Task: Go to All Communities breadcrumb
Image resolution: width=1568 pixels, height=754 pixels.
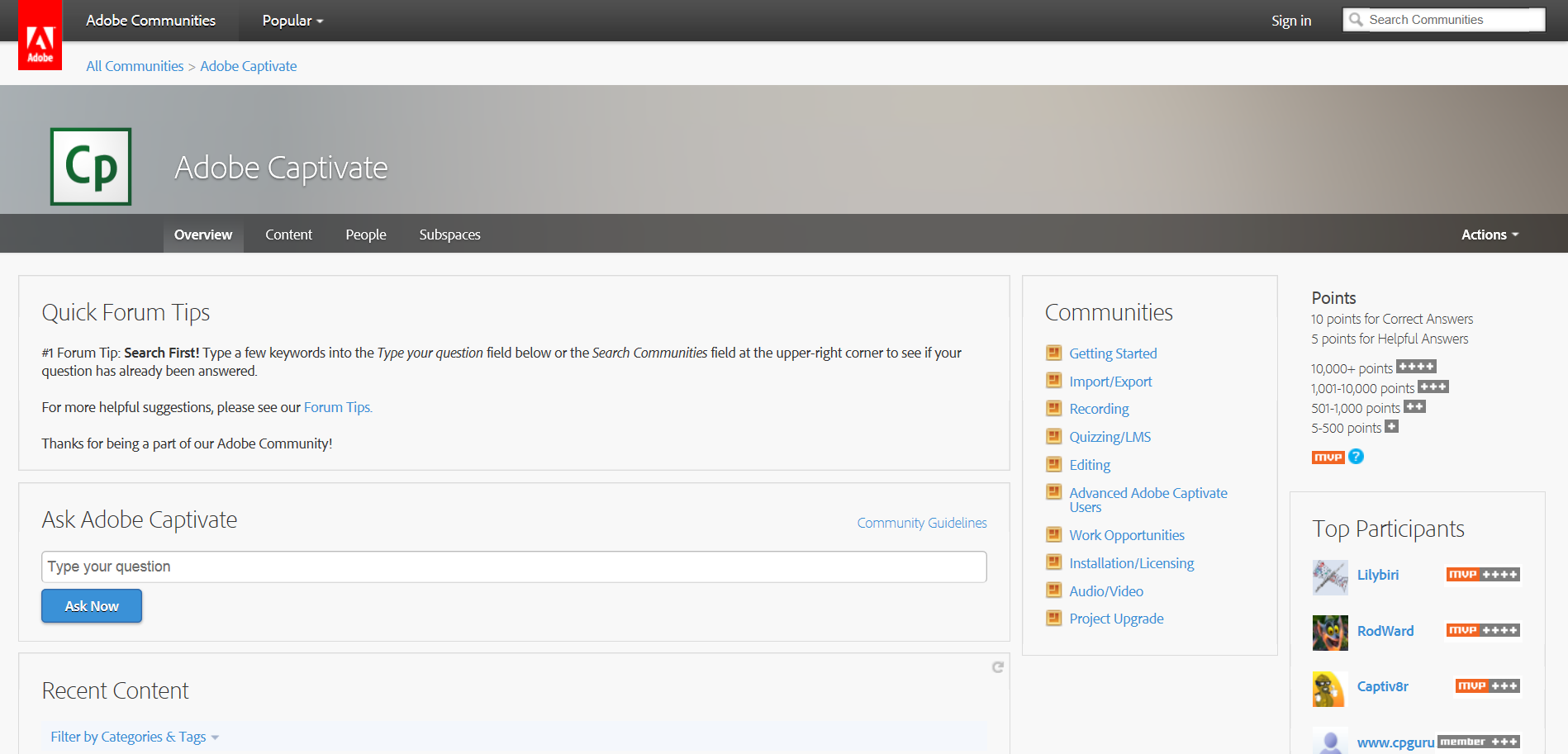Action: [x=135, y=66]
